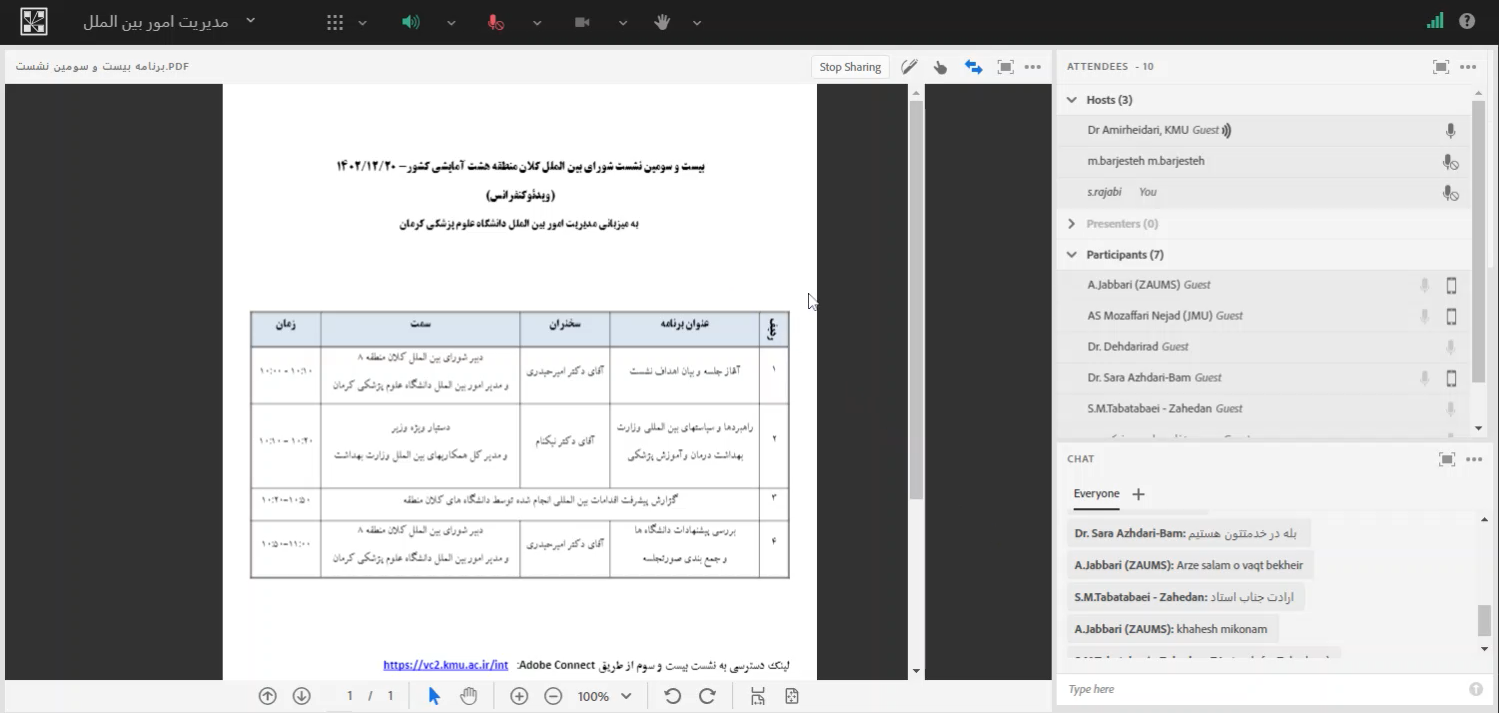
Task: Open the pods grid menu icon
Action: tap(335, 22)
